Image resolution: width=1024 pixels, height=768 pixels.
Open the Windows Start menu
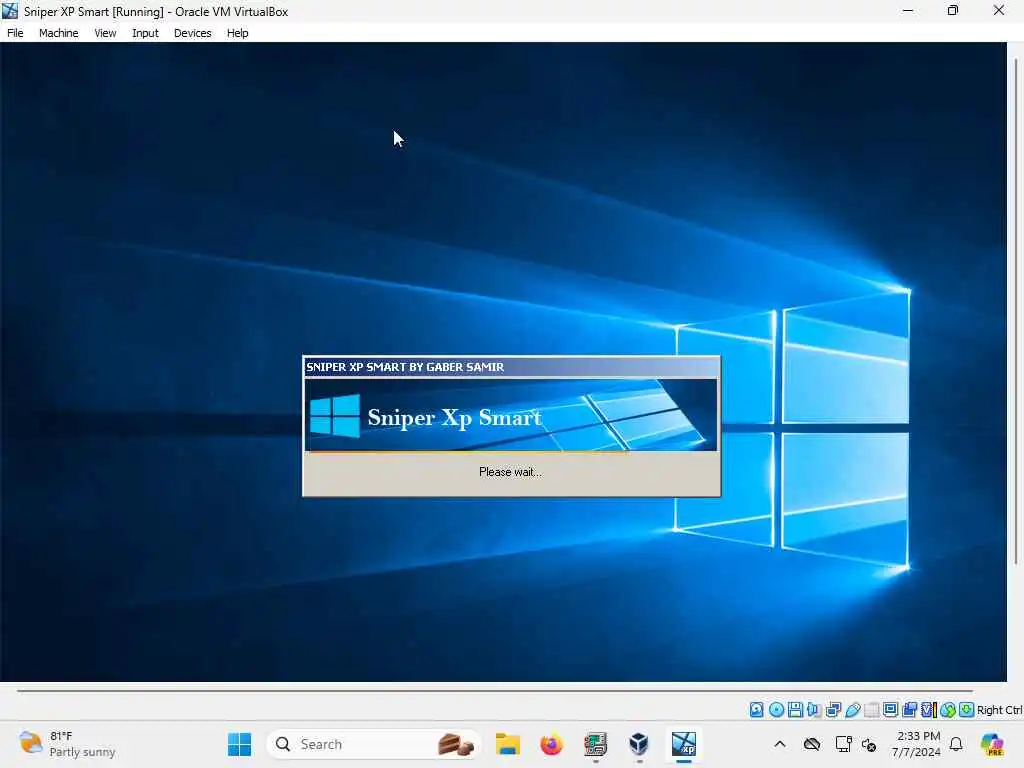239,744
